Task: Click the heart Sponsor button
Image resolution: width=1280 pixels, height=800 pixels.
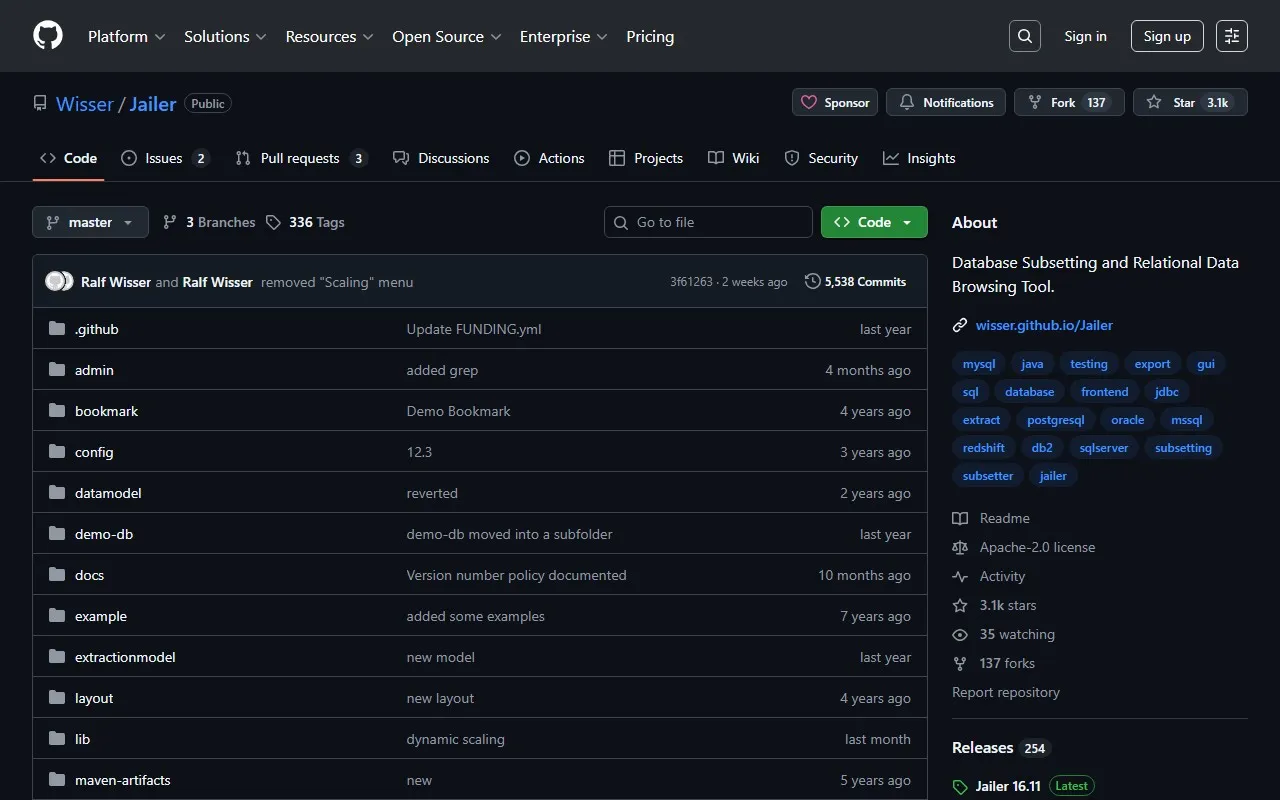Action: tap(835, 102)
